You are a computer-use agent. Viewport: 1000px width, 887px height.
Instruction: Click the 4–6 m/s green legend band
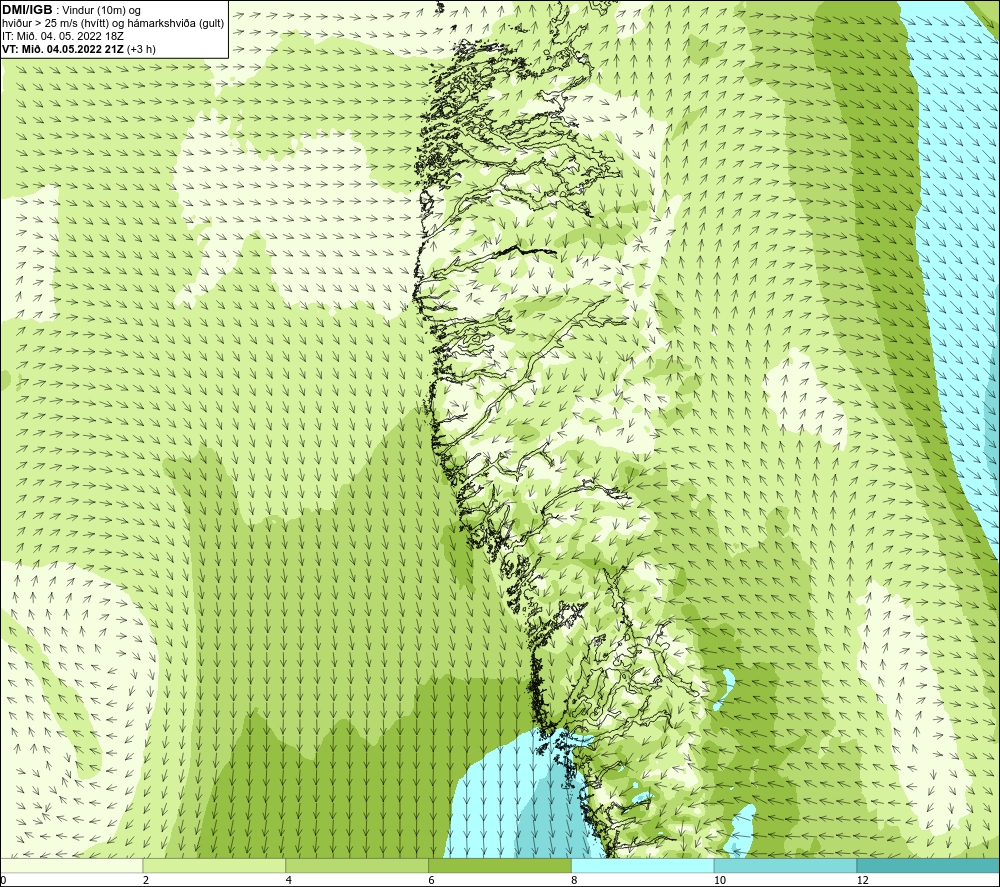(x=357, y=865)
